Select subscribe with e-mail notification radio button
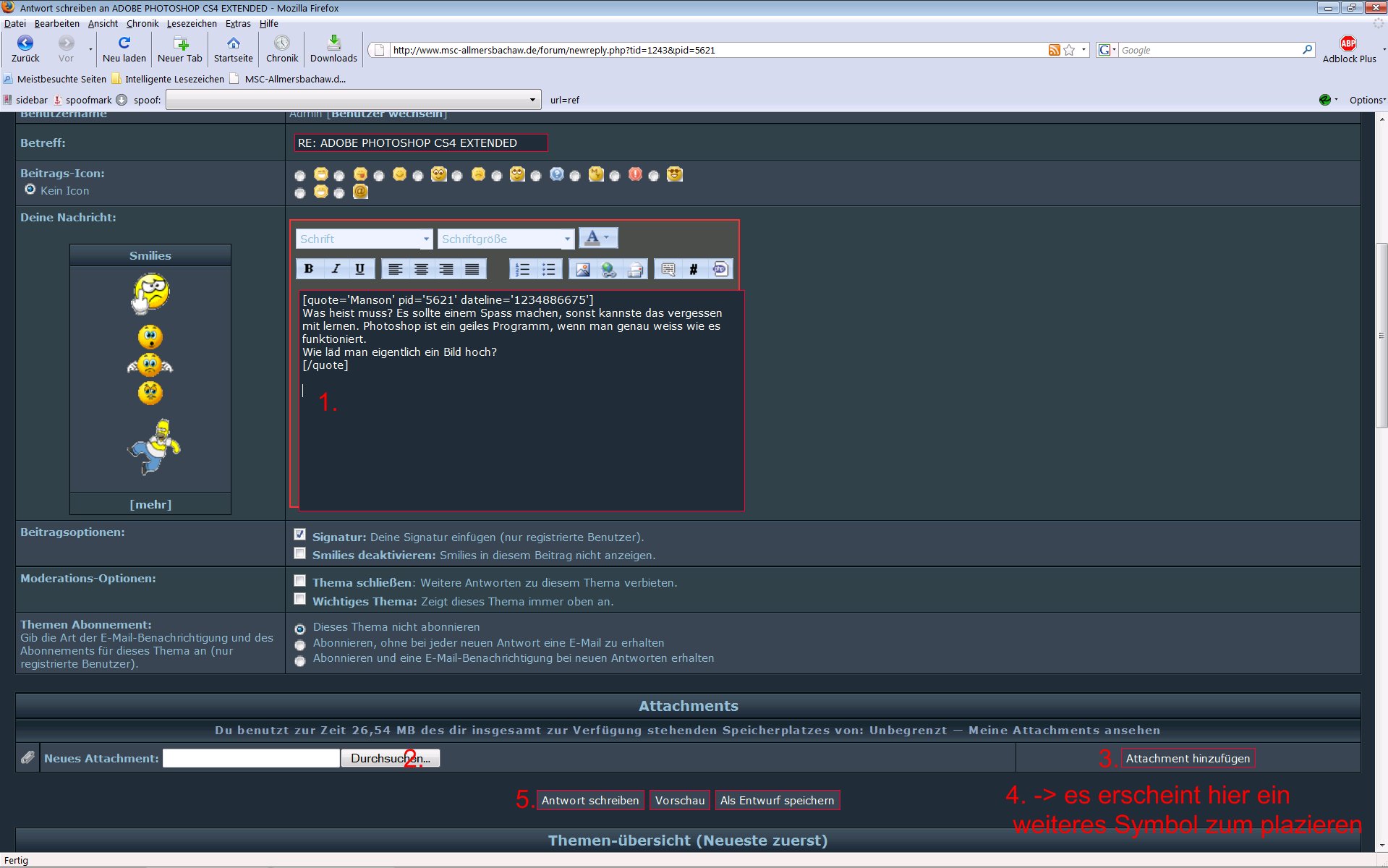1388x868 pixels. 300,660
